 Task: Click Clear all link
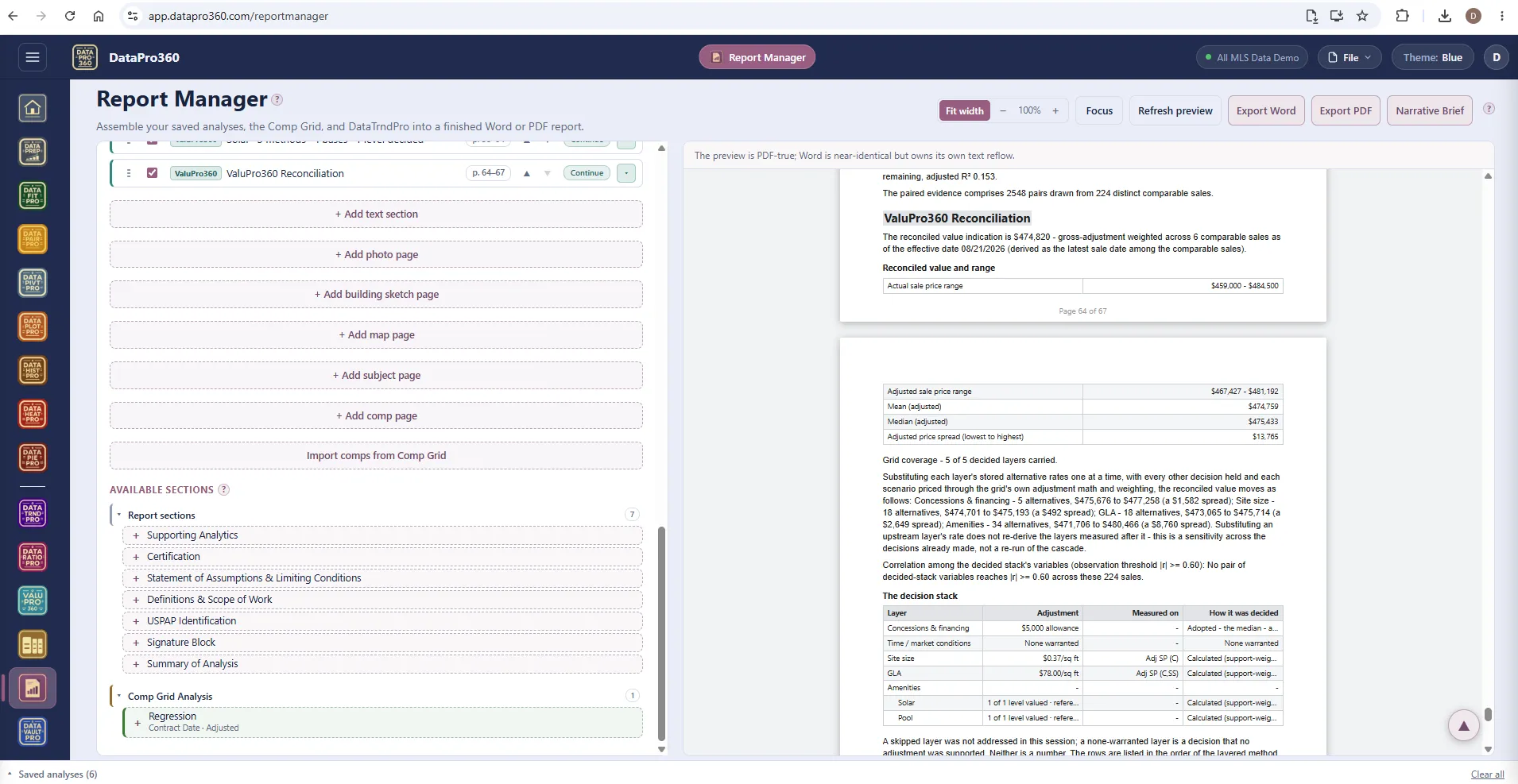1487,774
